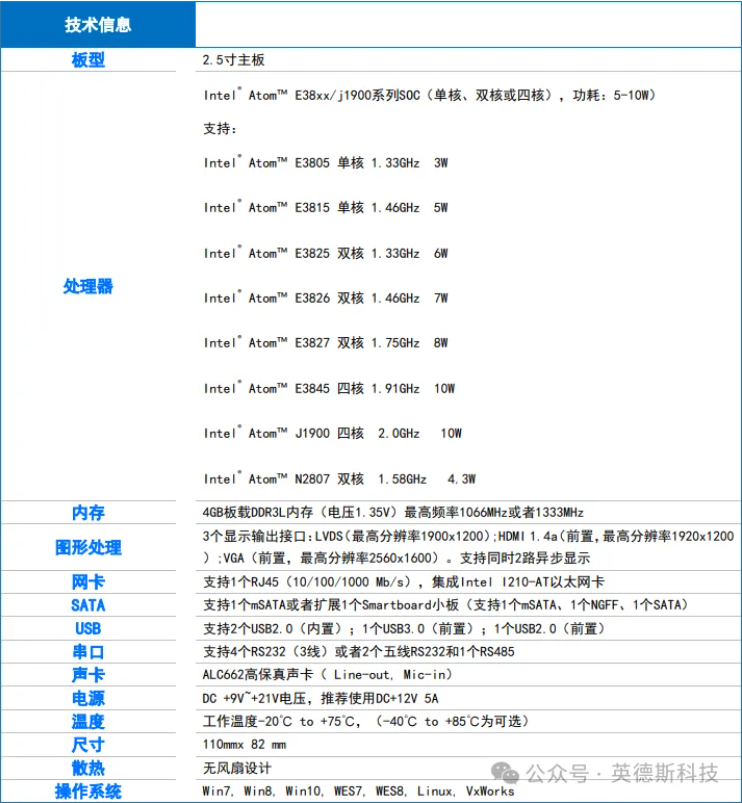
Task: Click the 温度 row label
Action: 88,722
